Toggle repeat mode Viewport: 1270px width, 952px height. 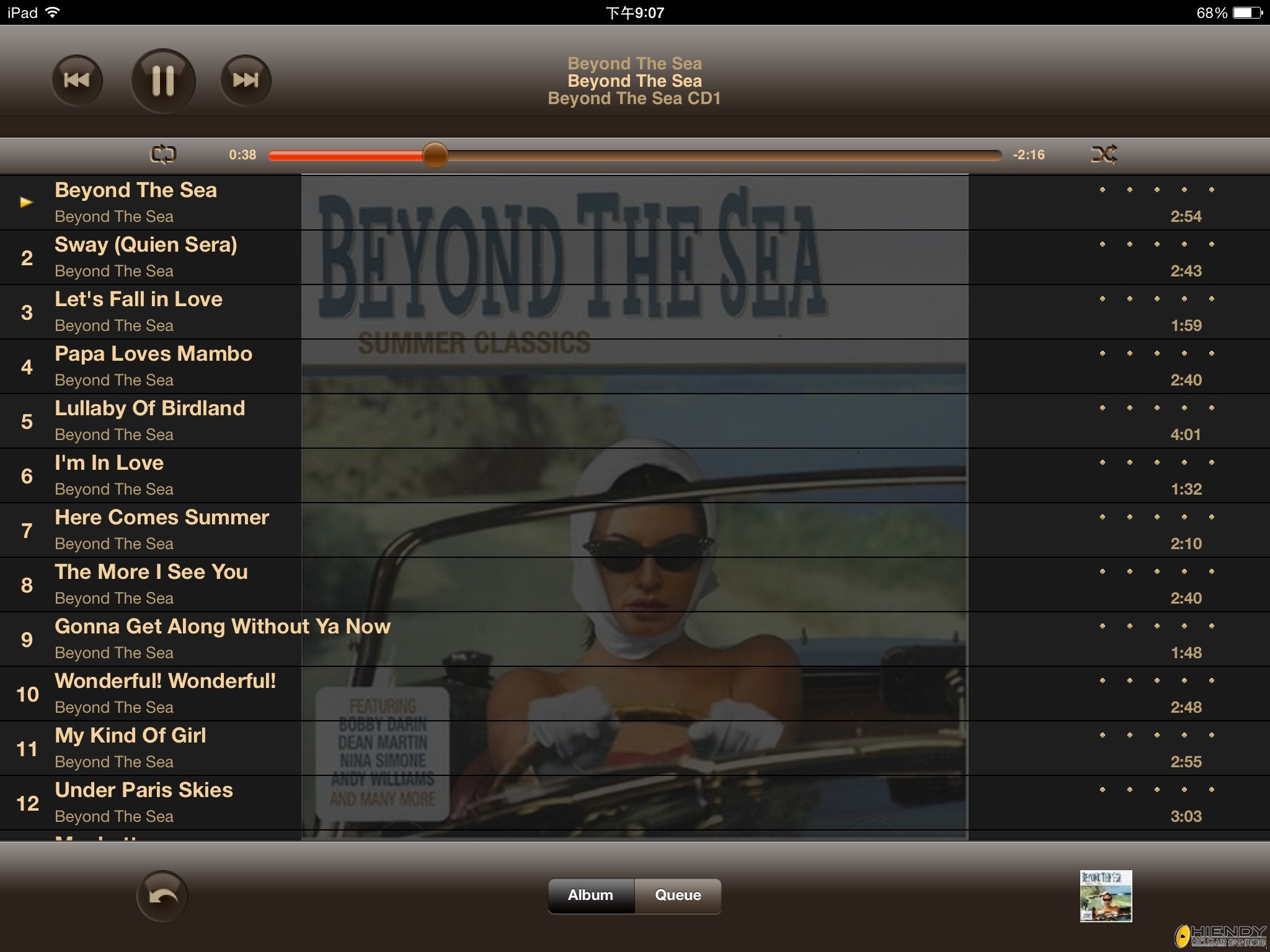coord(163,154)
